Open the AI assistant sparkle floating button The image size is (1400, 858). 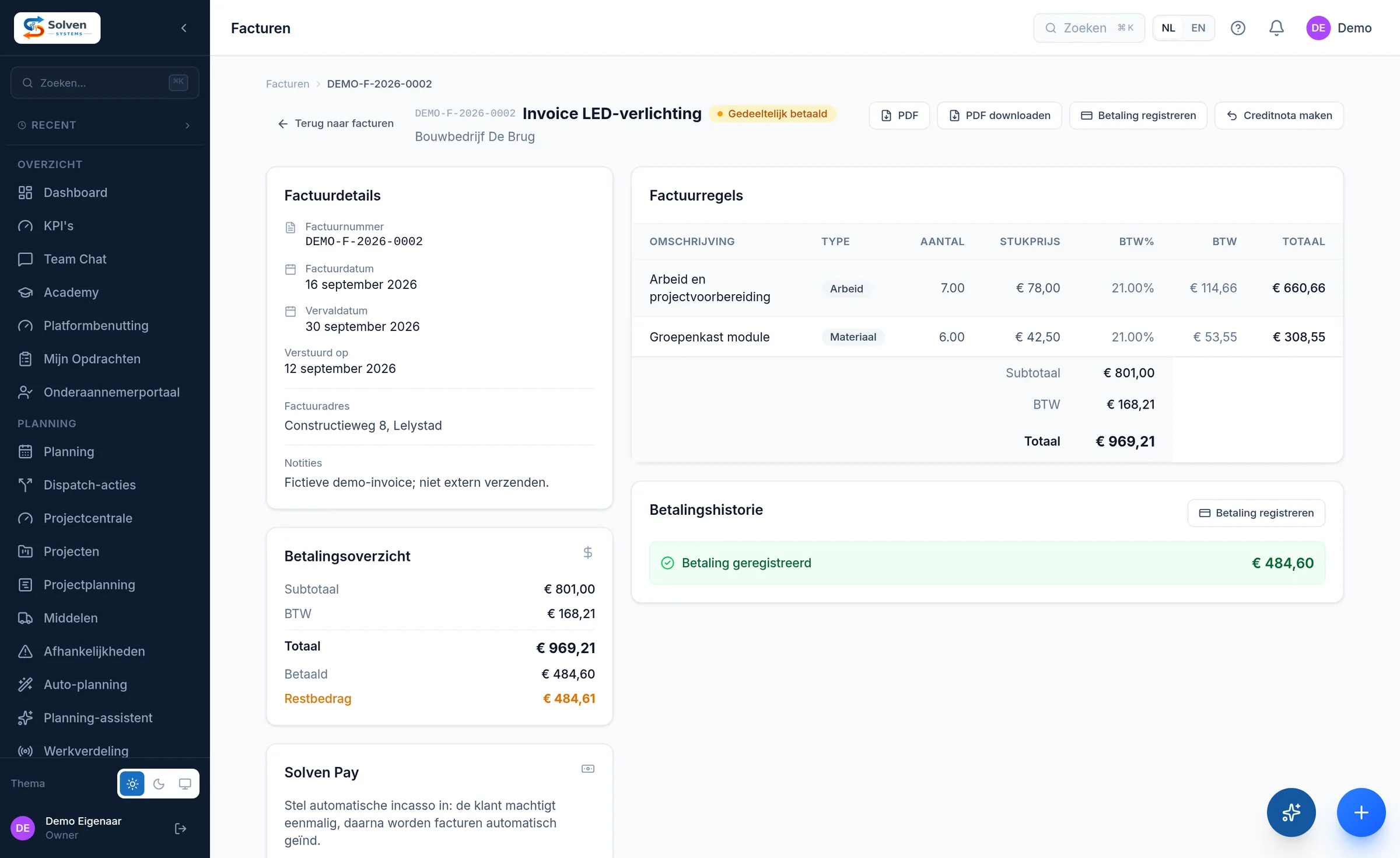pos(1291,812)
